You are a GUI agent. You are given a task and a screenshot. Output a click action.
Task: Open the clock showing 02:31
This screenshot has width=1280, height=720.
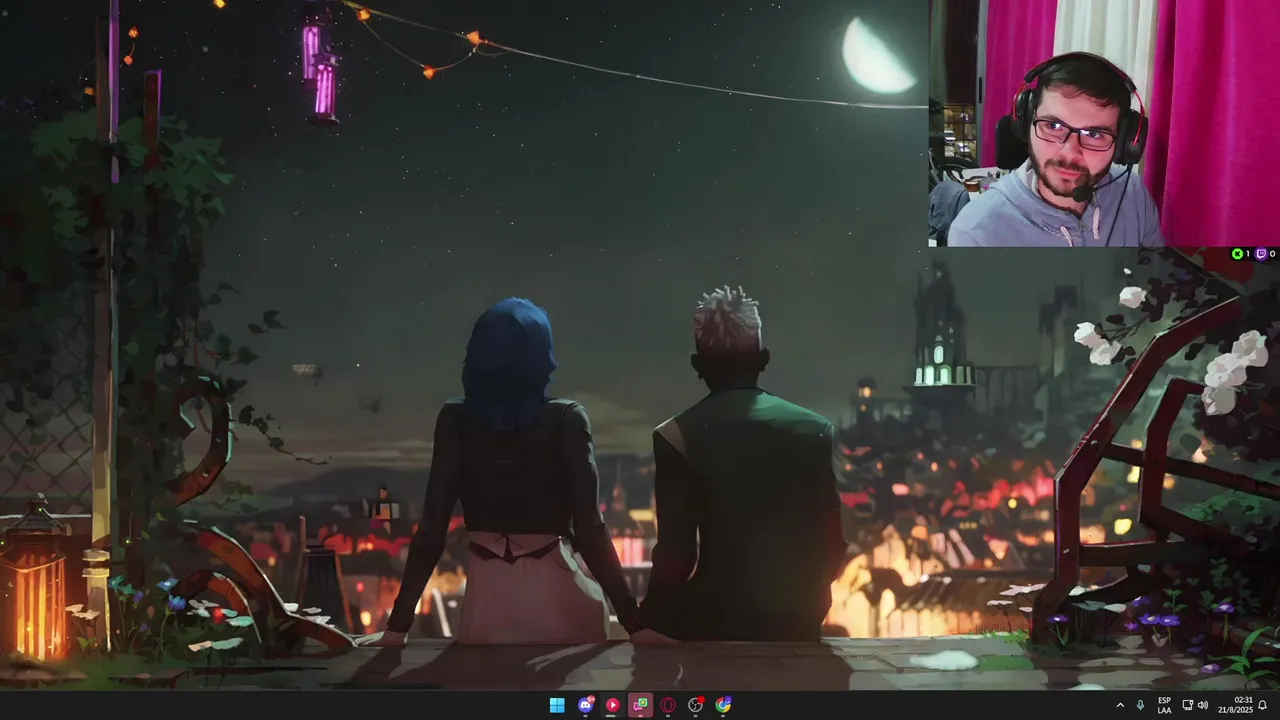click(1235, 705)
